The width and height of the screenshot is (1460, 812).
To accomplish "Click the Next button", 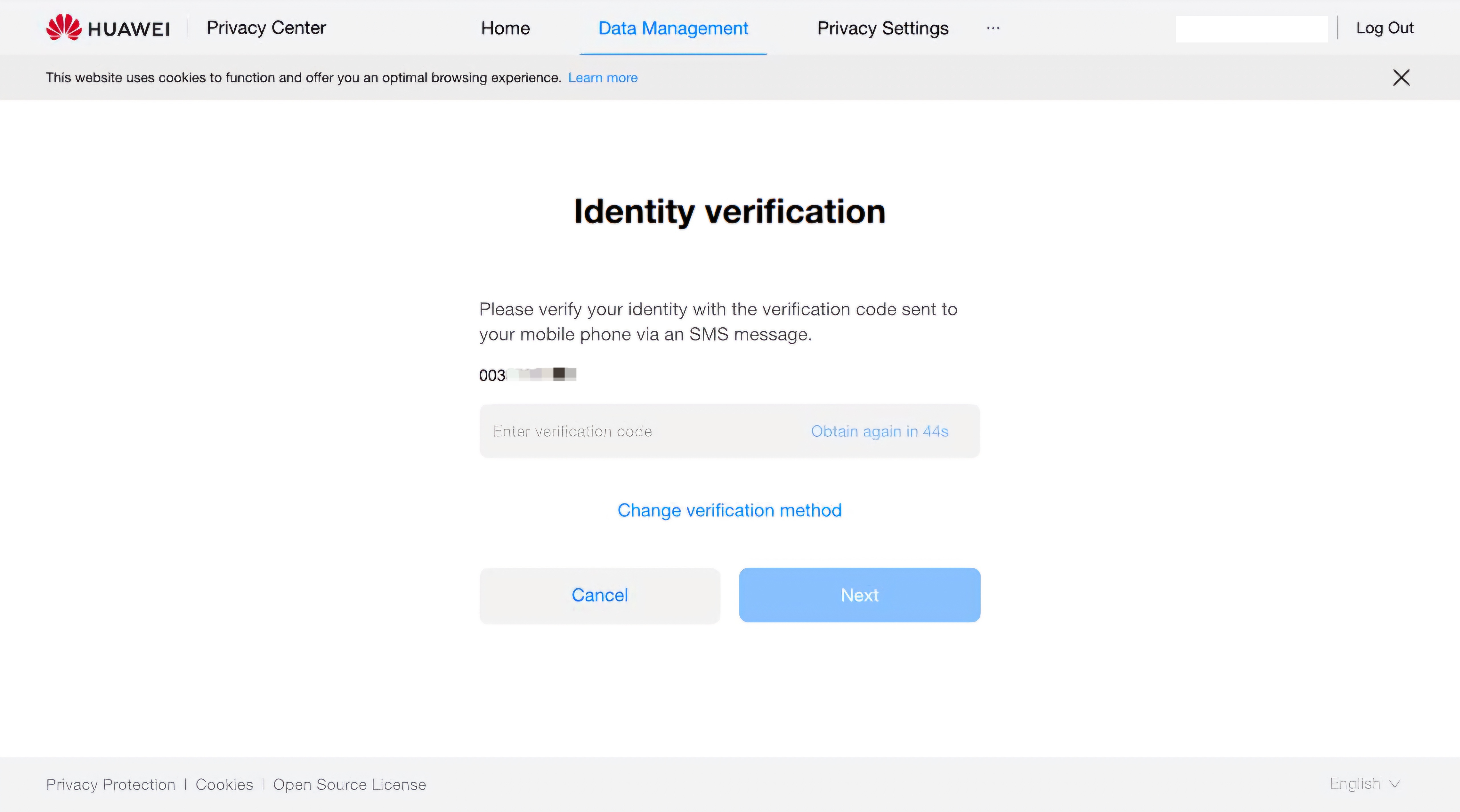I will click(x=859, y=595).
